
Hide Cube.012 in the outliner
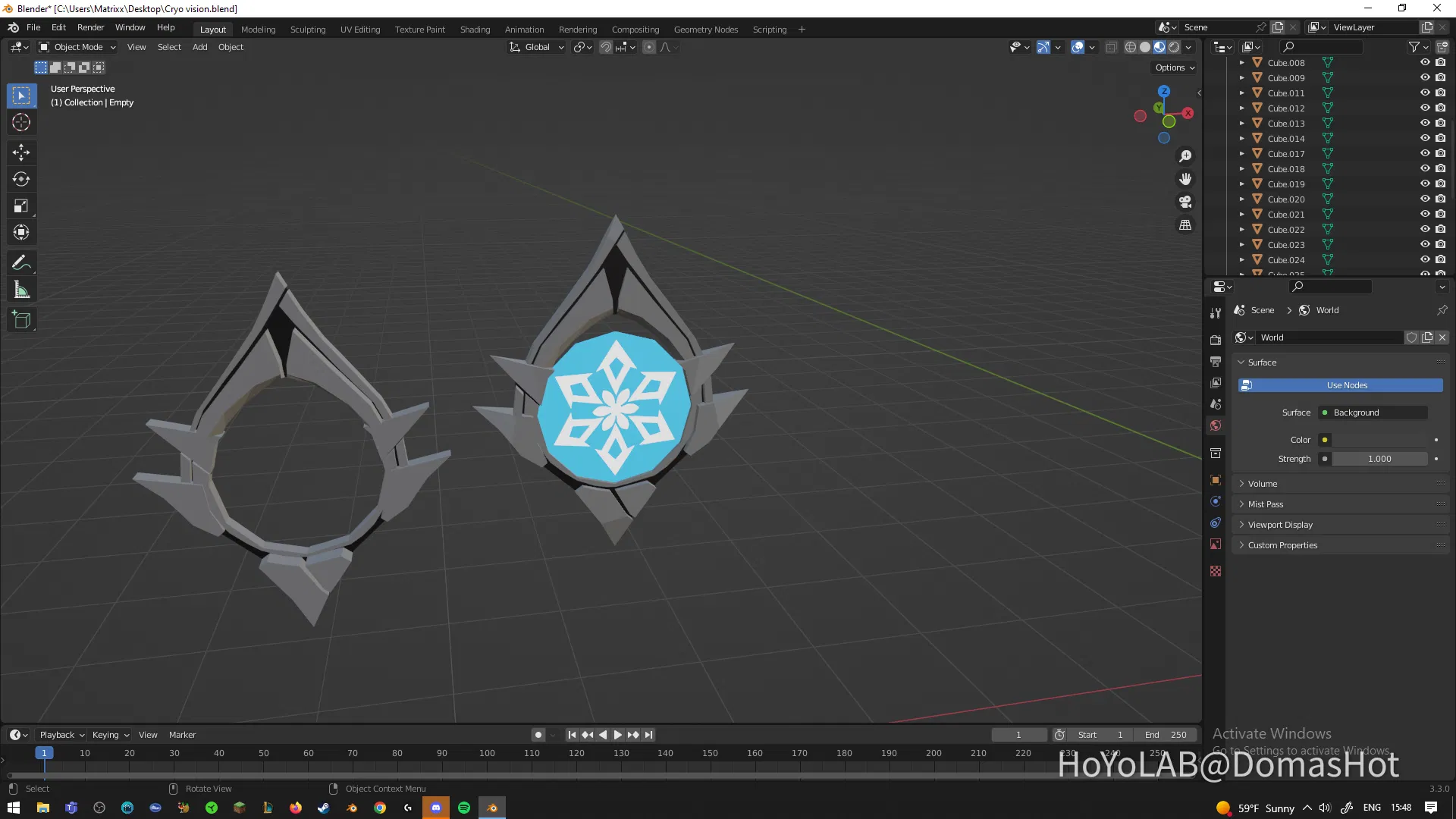coord(1425,108)
